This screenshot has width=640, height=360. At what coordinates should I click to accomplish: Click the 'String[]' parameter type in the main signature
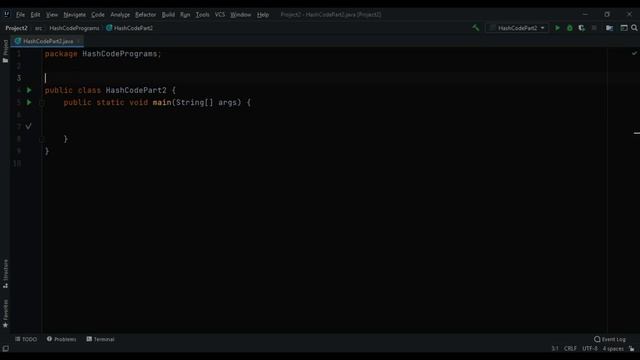click(x=194, y=102)
